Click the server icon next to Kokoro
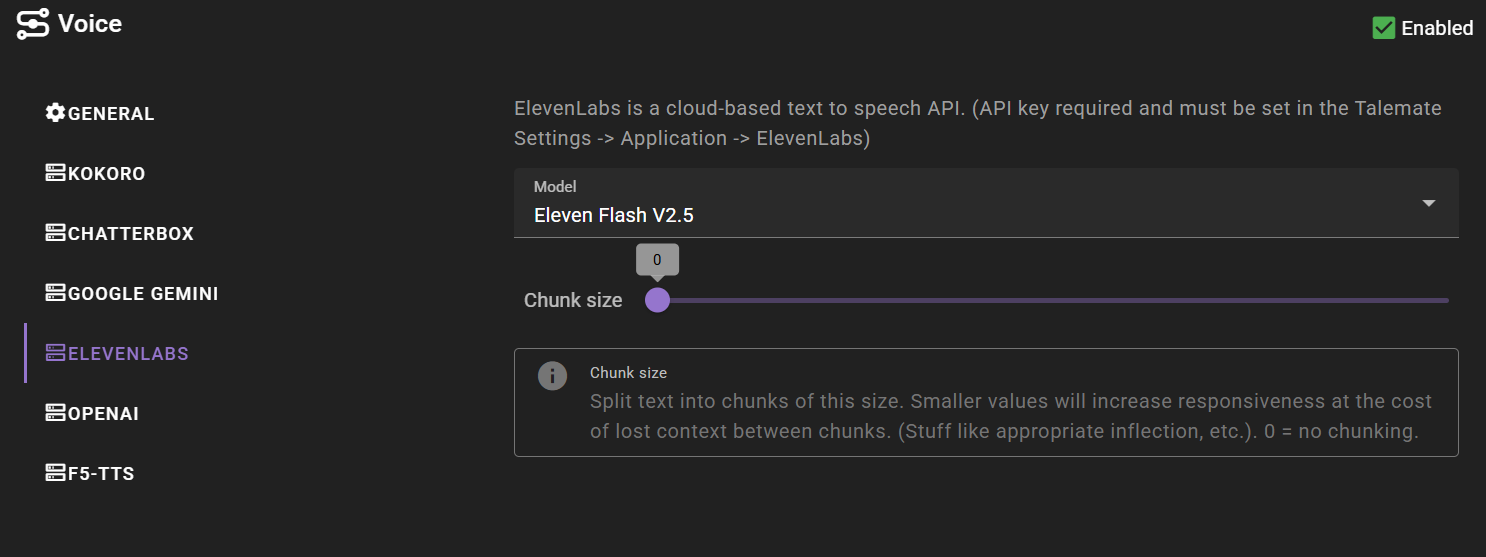 56,173
